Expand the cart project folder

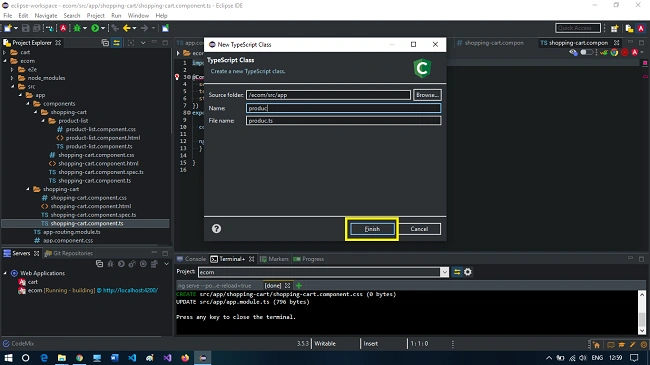click(5, 52)
